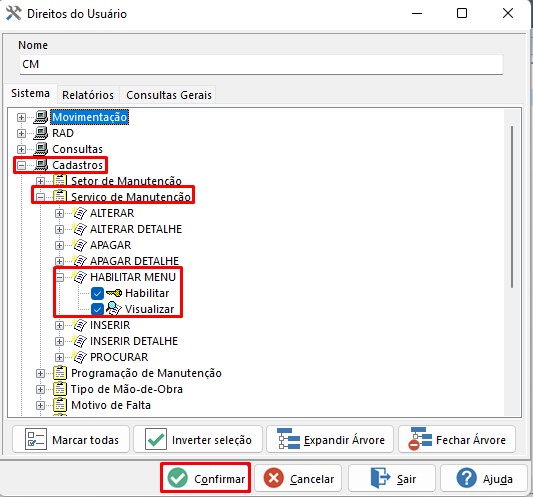Click the Marcar todas button
Image resolution: width=533 pixels, height=497 pixels.
click(71, 440)
